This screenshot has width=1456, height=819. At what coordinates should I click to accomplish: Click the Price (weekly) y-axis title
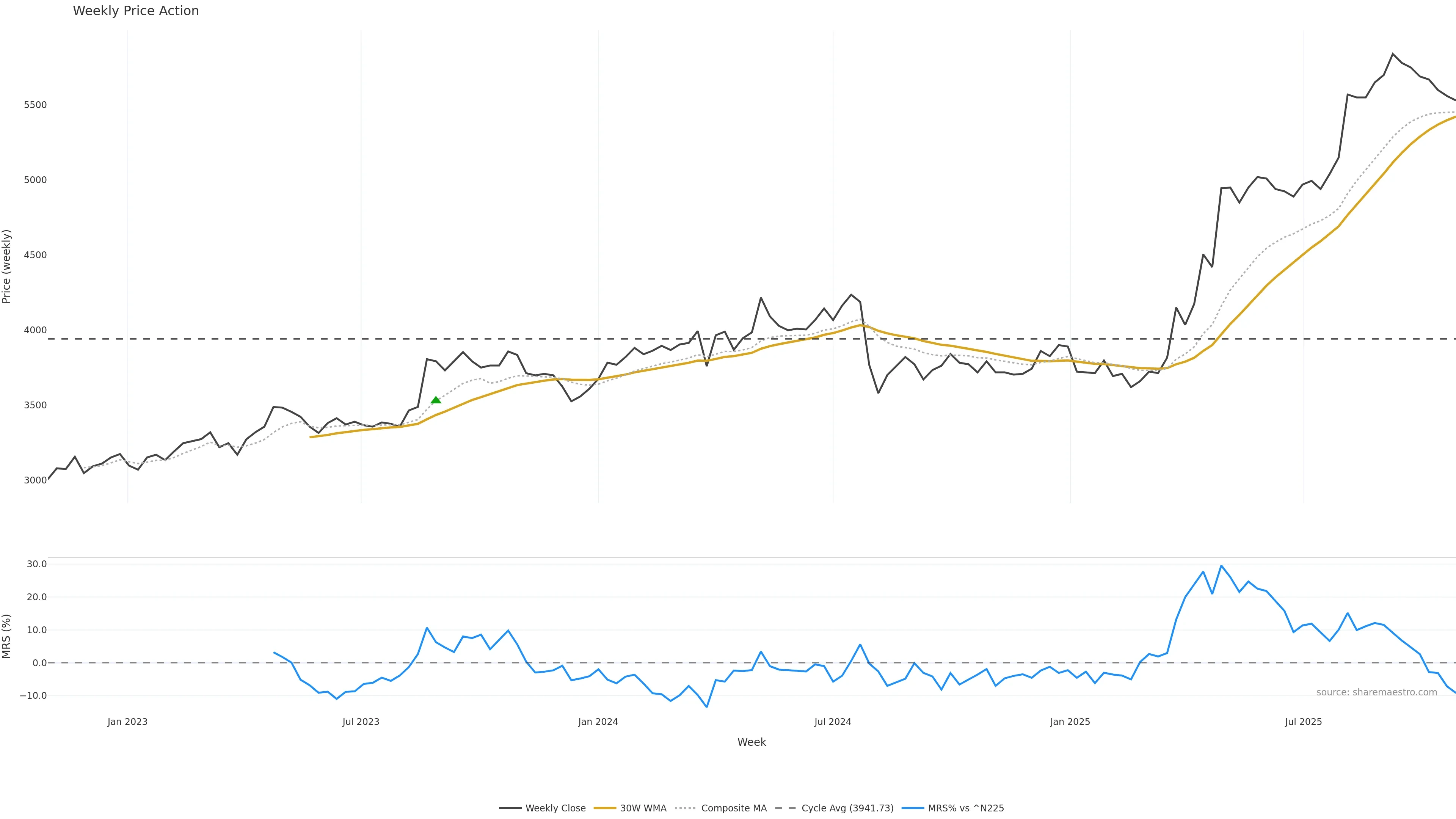pyautogui.click(x=7, y=266)
